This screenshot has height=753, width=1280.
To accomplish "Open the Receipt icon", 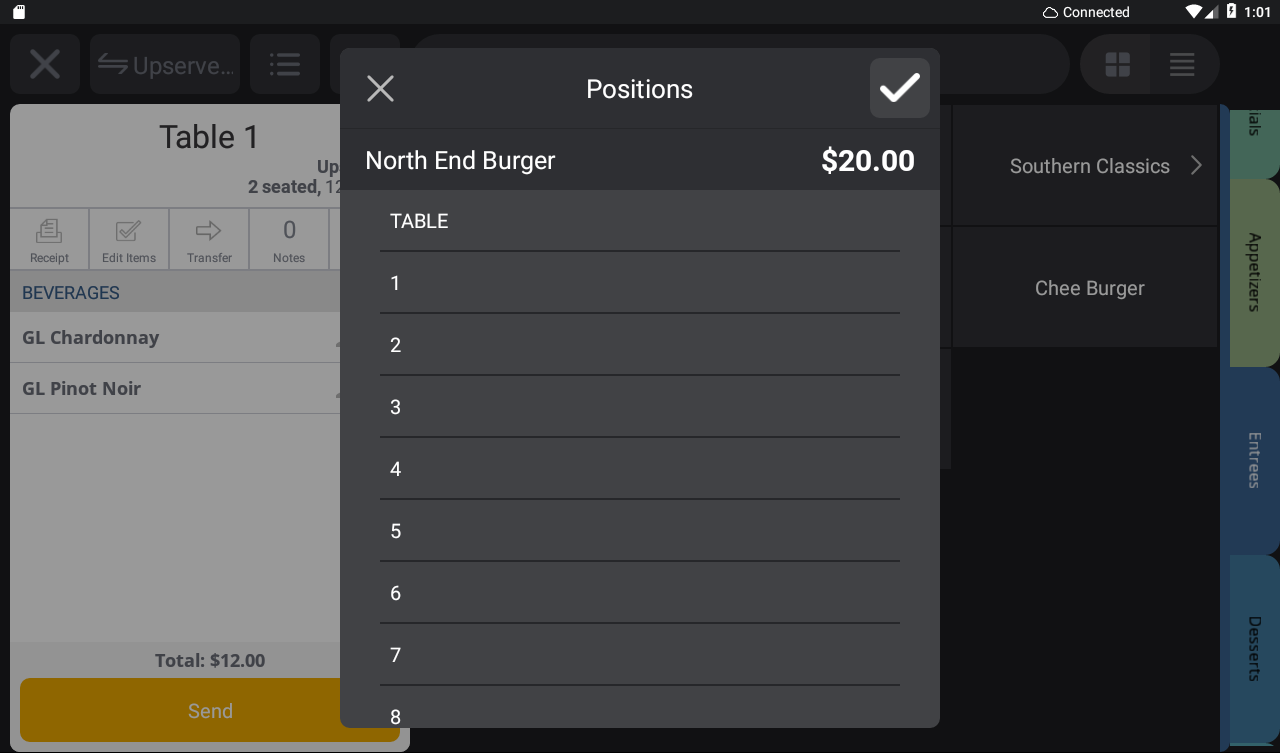I will [x=49, y=240].
